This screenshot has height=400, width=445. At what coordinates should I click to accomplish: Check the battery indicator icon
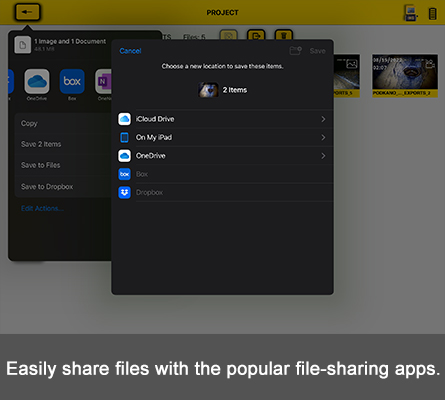[x=432, y=14]
